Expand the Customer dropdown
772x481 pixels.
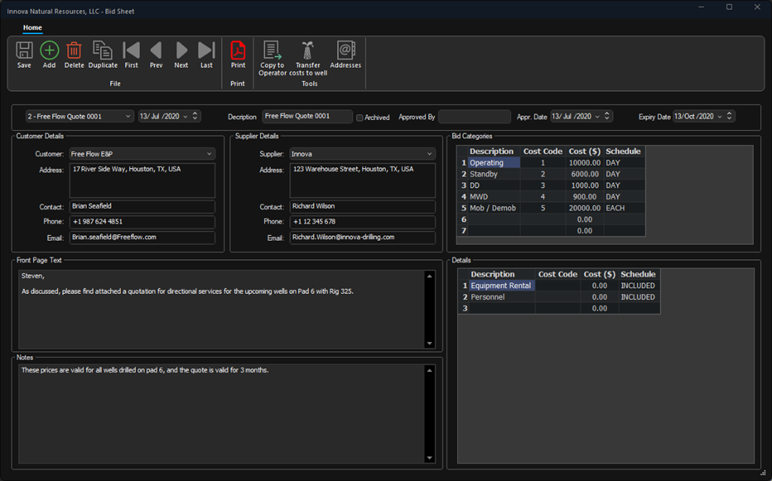click(x=209, y=154)
